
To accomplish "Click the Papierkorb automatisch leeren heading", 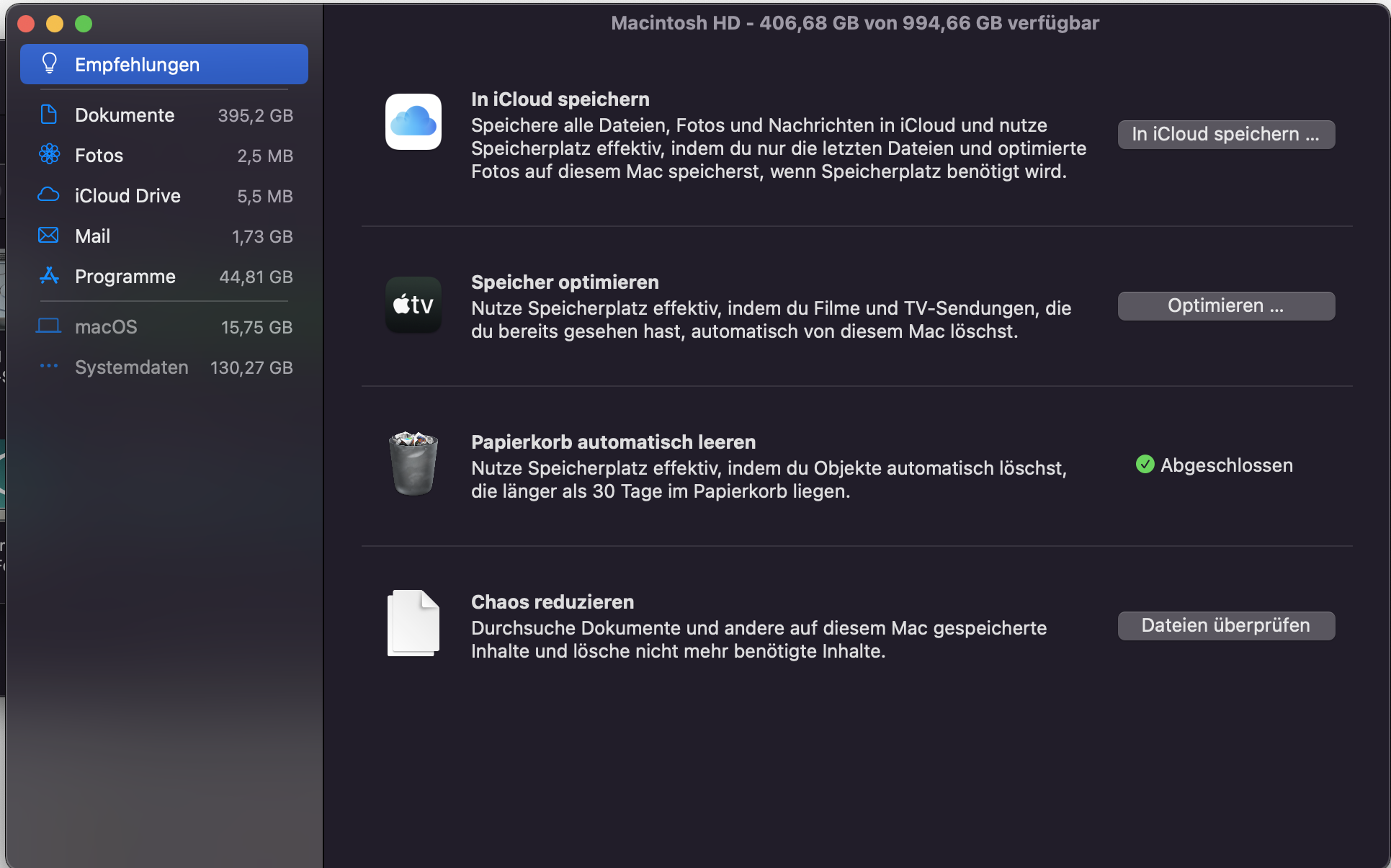I will (613, 442).
